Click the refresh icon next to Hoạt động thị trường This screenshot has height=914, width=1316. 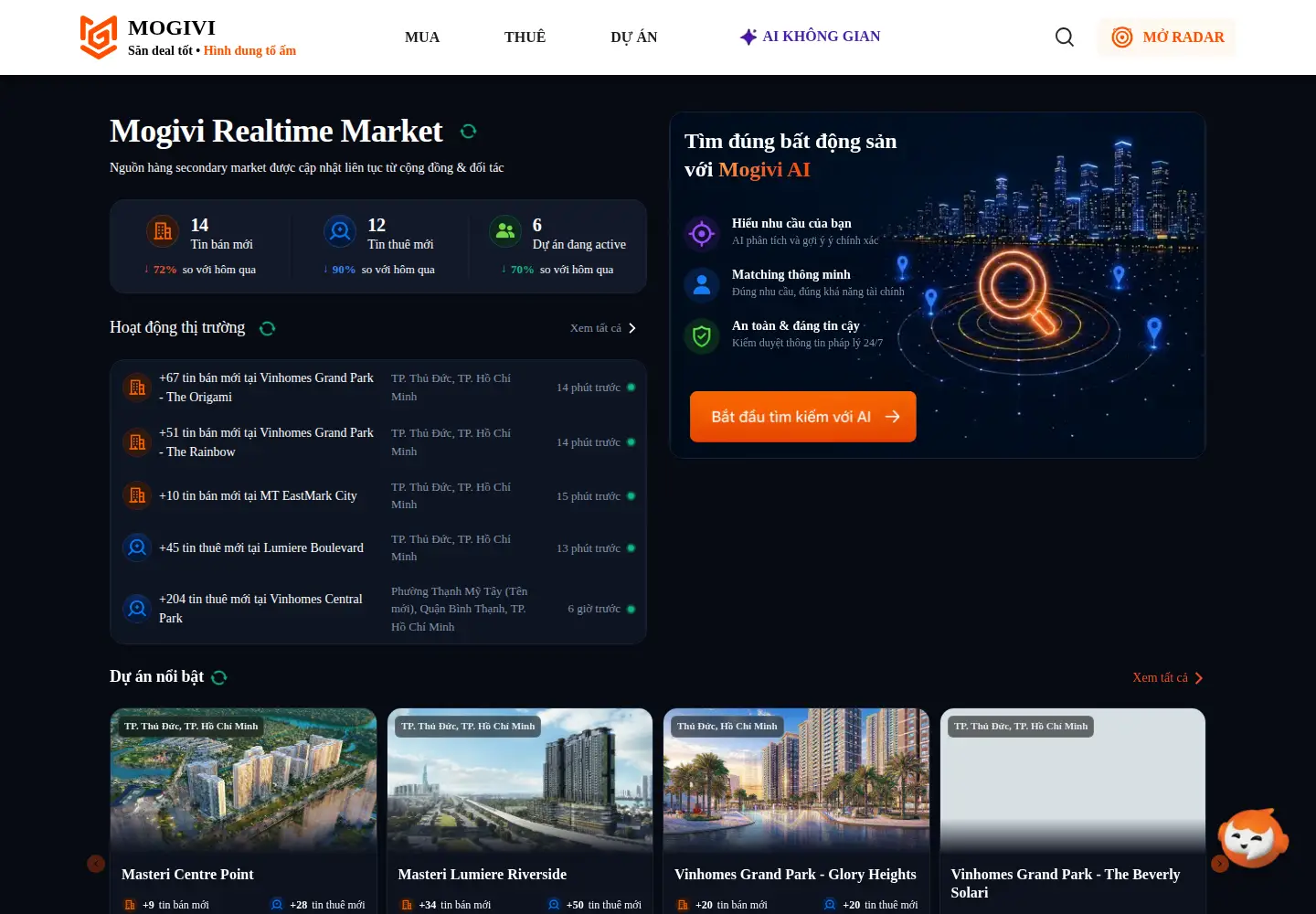click(x=268, y=328)
